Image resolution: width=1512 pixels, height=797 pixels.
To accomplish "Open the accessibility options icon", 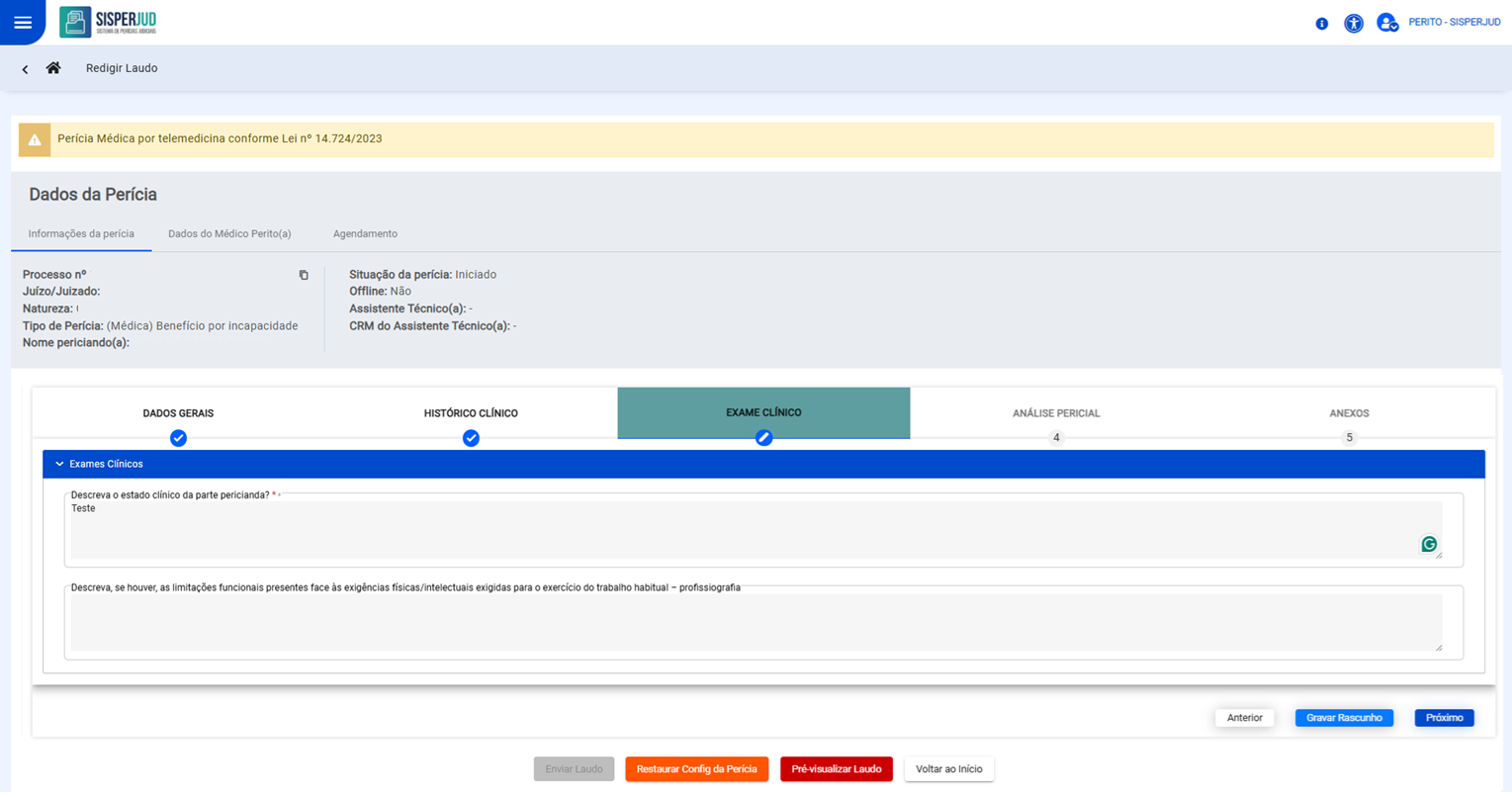I will pos(1353,23).
